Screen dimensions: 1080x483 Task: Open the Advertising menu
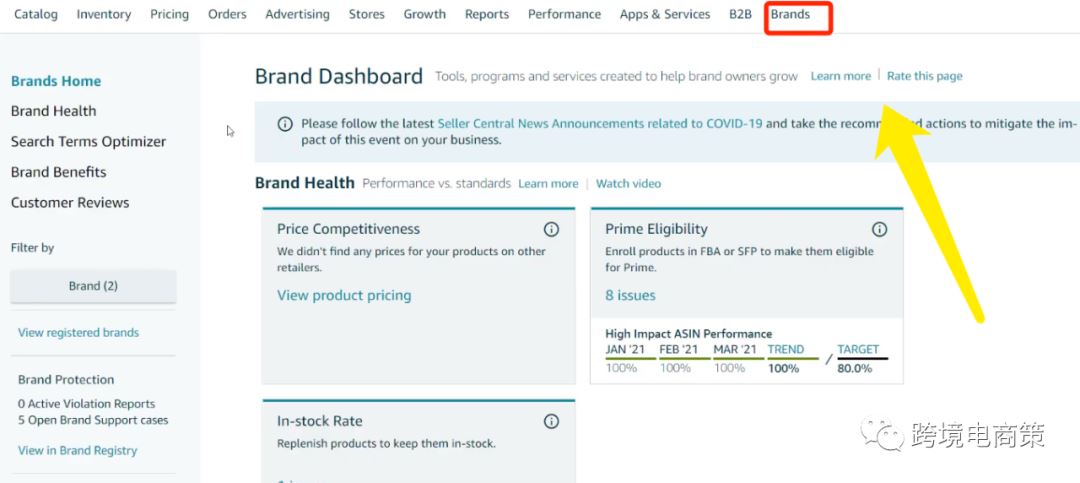pyautogui.click(x=297, y=14)
